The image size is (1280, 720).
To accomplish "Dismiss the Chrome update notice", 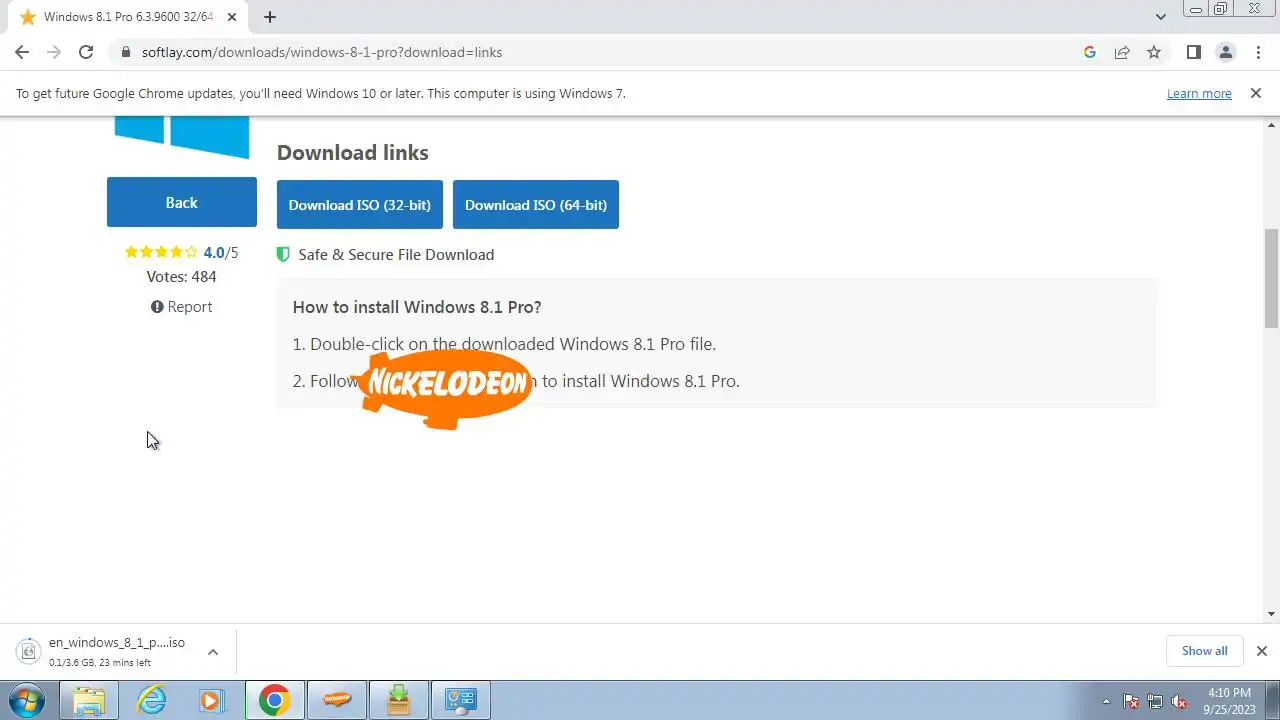I will coord(1255,93).
